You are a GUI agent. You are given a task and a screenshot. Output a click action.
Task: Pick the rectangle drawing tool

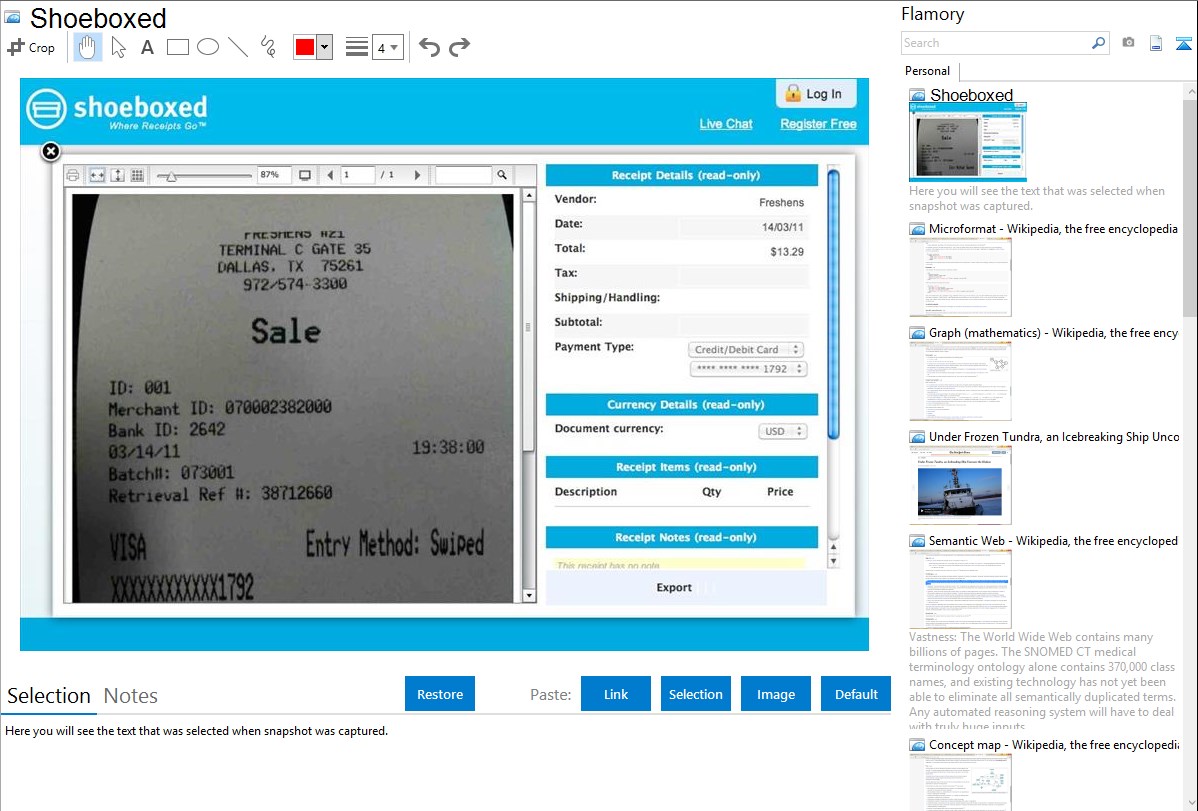point(177,47)
